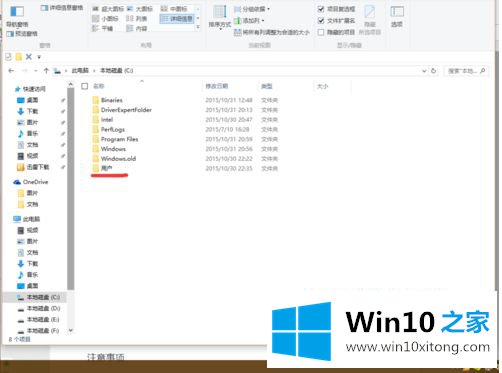This screenshot has height=373, width=502.
Task: Click the sidebar scrollbar down arrow
Action: (x=70, y=330)
